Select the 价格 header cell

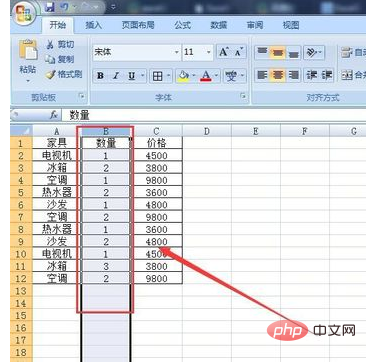[x=157, y=143]
